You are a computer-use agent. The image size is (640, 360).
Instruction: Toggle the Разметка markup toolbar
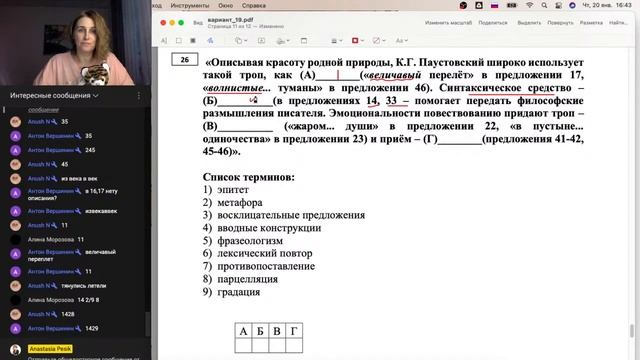591,23
